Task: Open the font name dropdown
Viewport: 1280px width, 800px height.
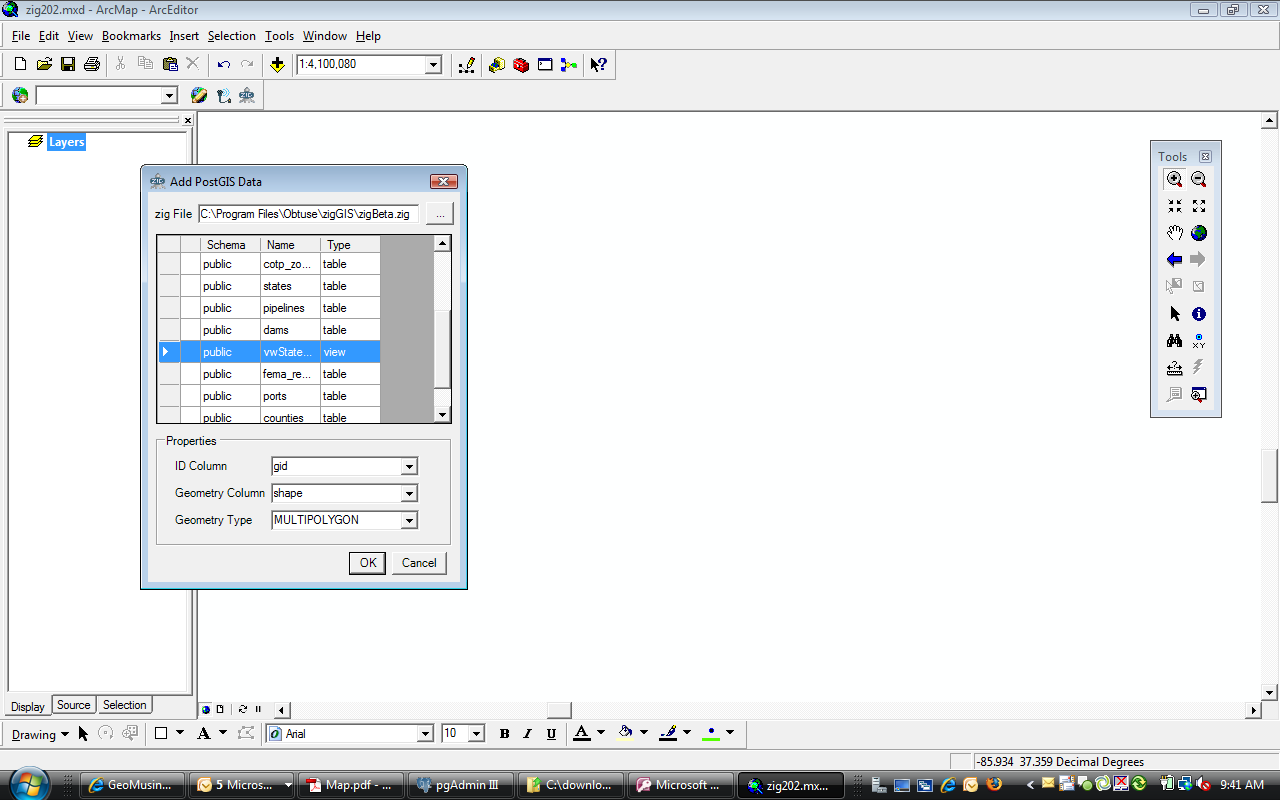Action: coord(425,734)
